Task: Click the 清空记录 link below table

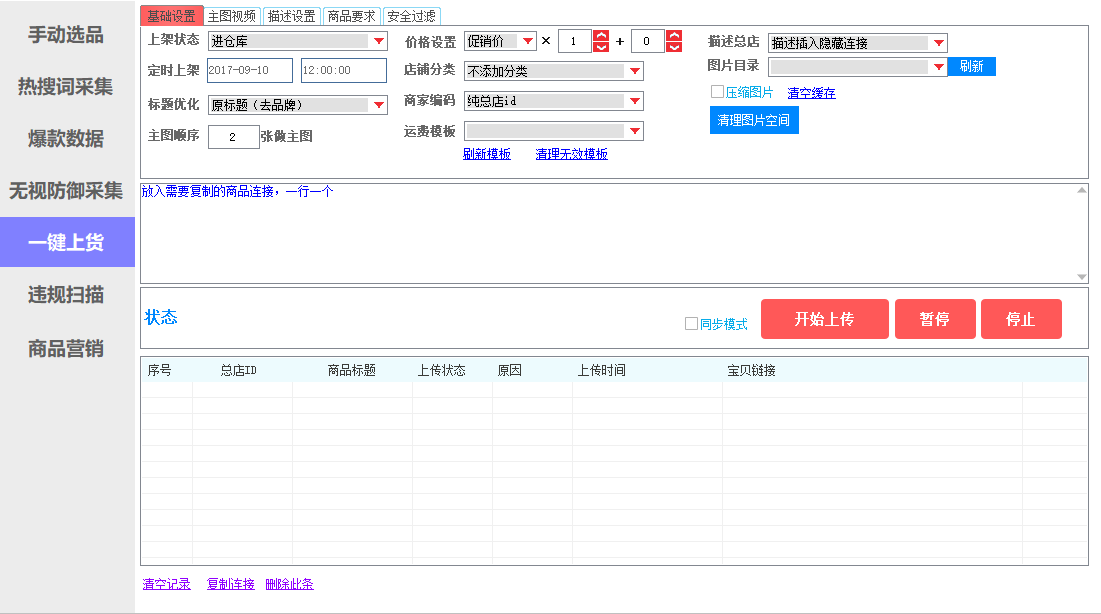Action: pyautogui.click(x=166, y=584)
